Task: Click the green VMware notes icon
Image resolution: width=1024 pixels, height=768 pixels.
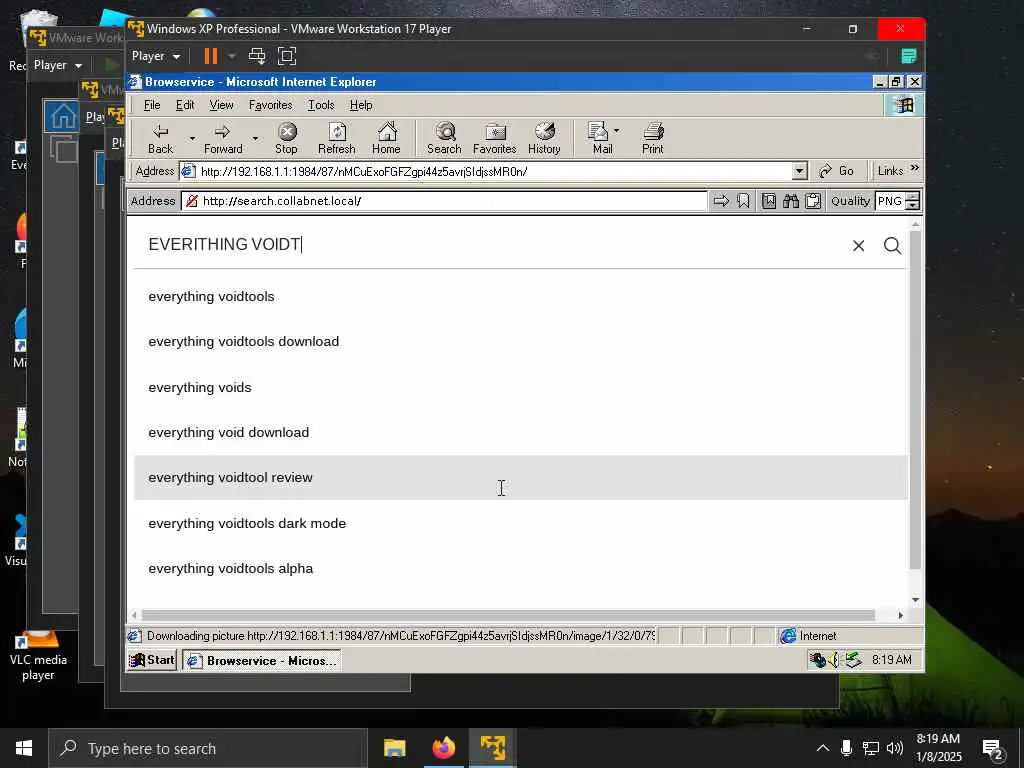Action: click(x=908, y=56)
